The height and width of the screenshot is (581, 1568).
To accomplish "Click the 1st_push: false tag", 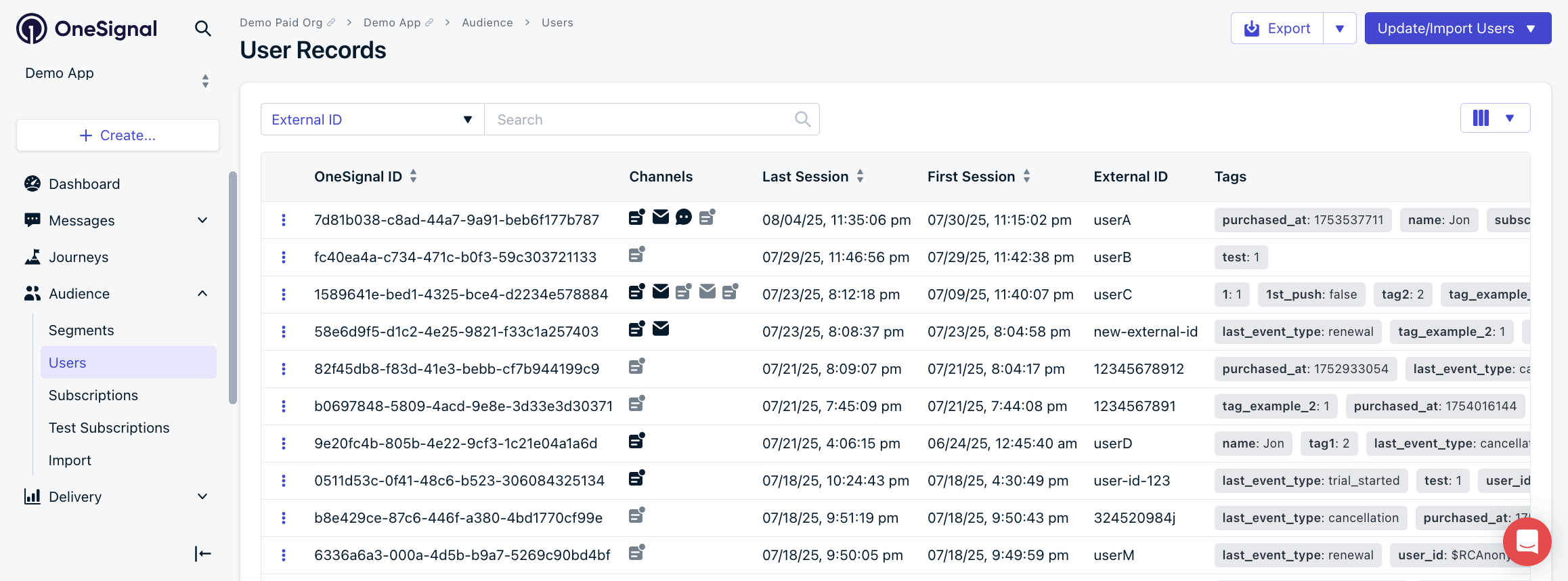I will pos(1311,295).
